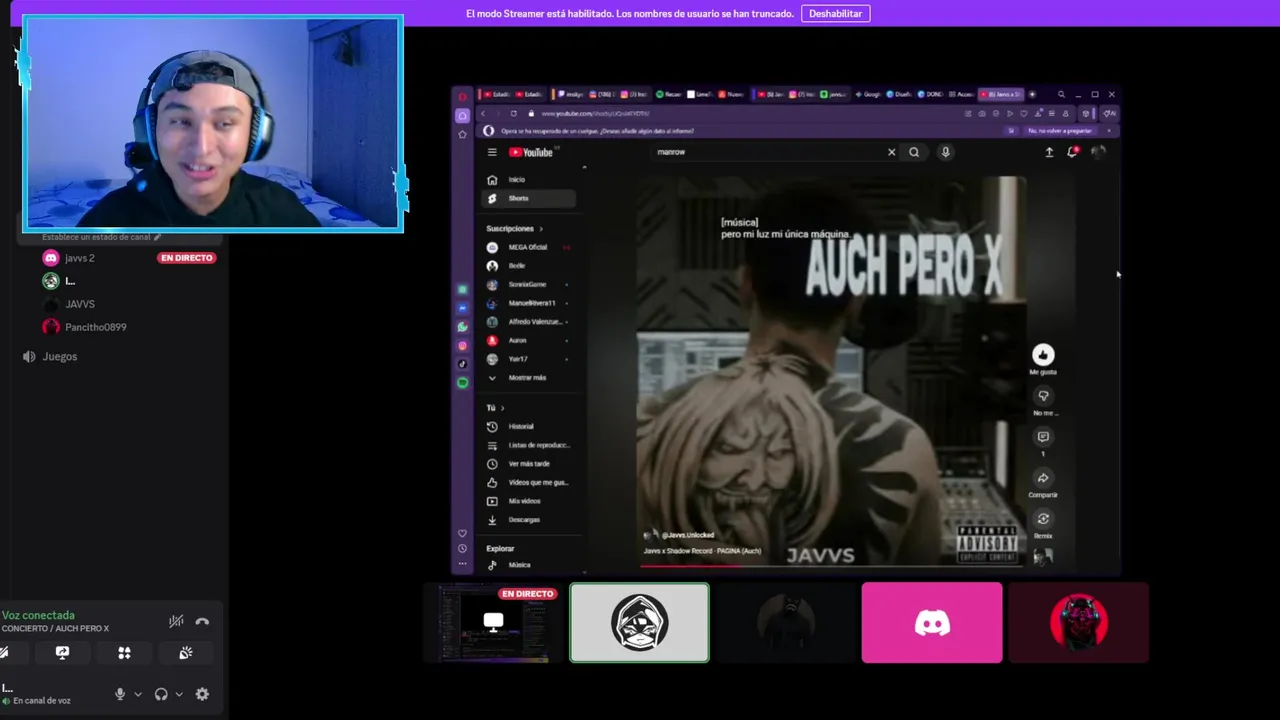The height and width of the screenshot is (720, 1280).
Task: Remix the Short
Action: (x=1043, y=519)
